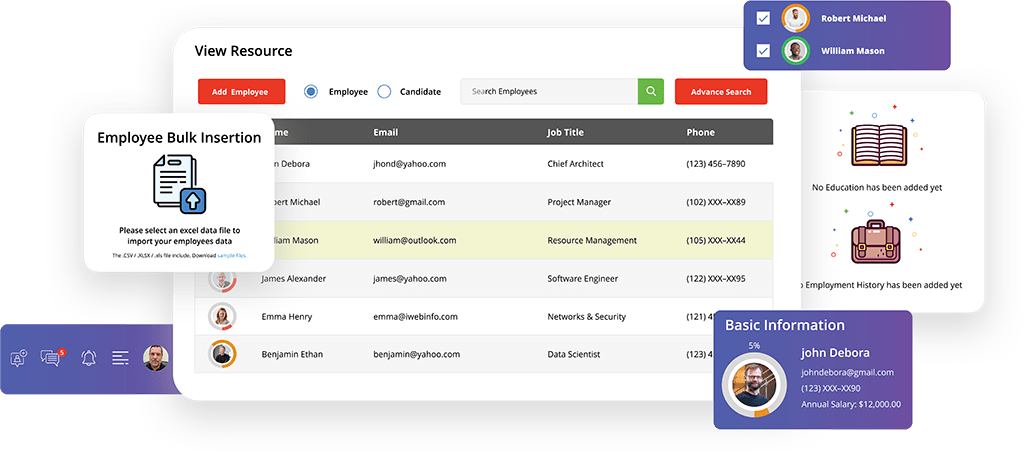
Task: Open the notifications bell icon
Action: click(88, 358)
